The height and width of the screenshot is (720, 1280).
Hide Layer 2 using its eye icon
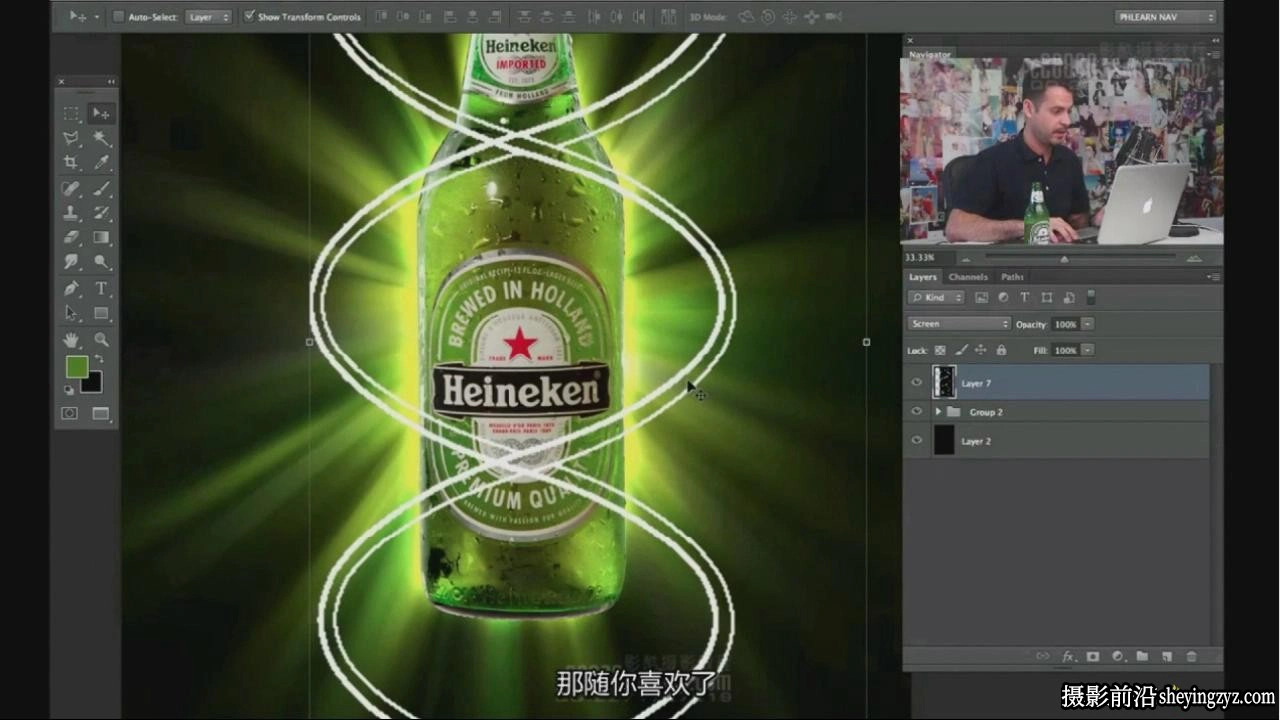(917, 441)
